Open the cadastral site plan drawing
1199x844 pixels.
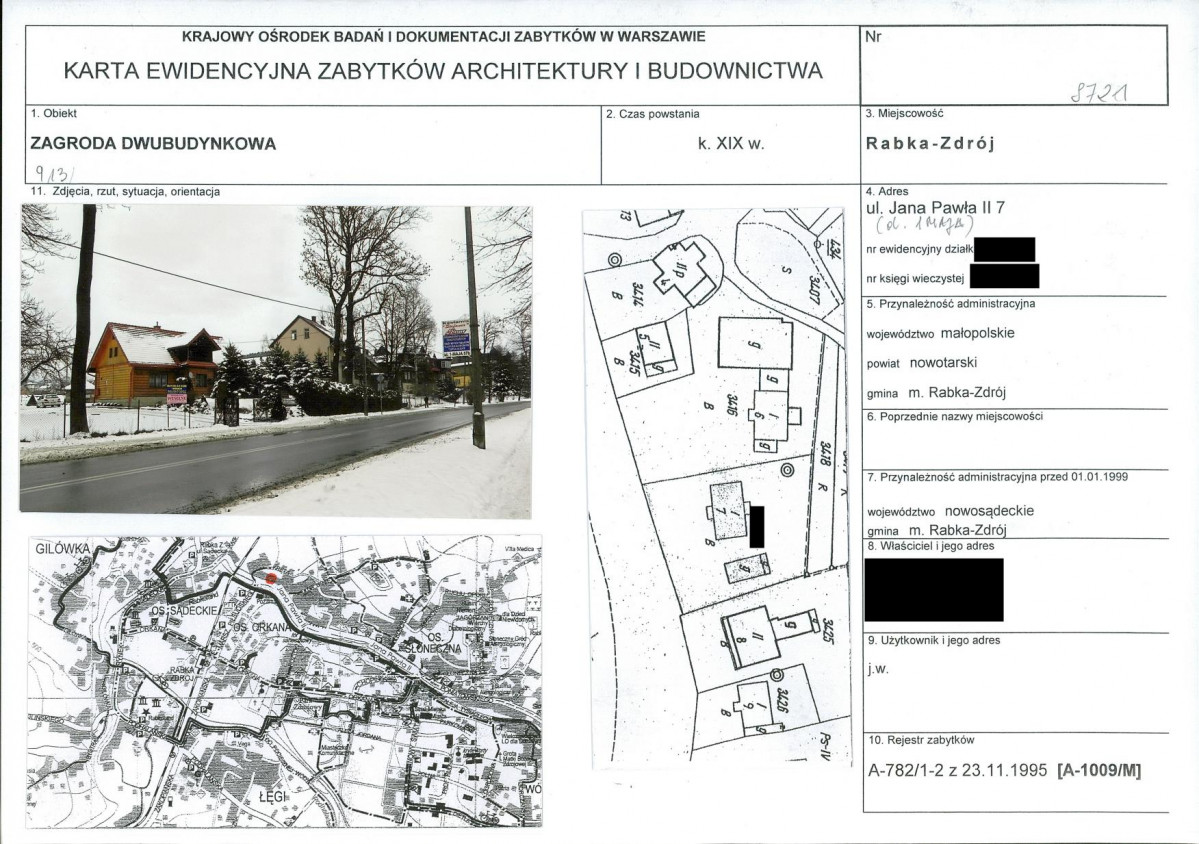[x=717, y=486]
